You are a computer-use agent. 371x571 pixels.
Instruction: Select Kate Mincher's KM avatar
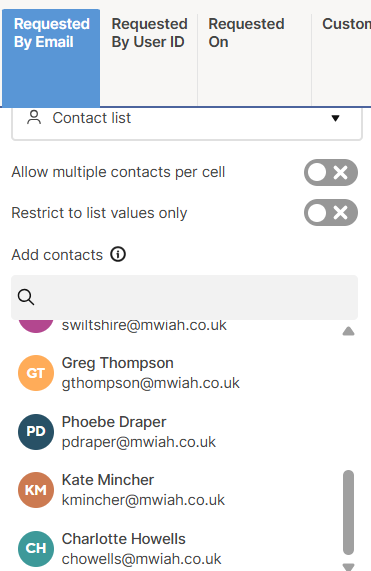click(36, 490)
